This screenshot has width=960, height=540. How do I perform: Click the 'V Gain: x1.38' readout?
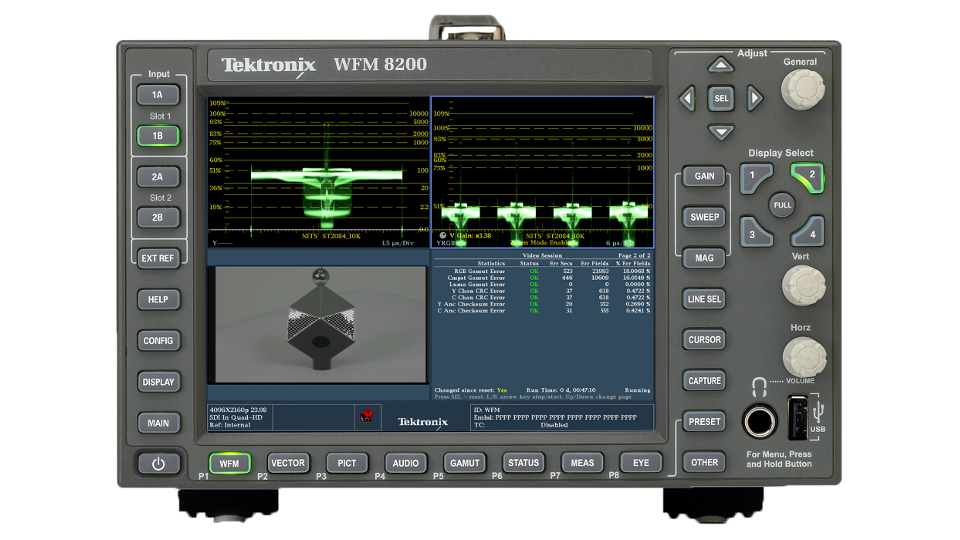coord(470,235)
